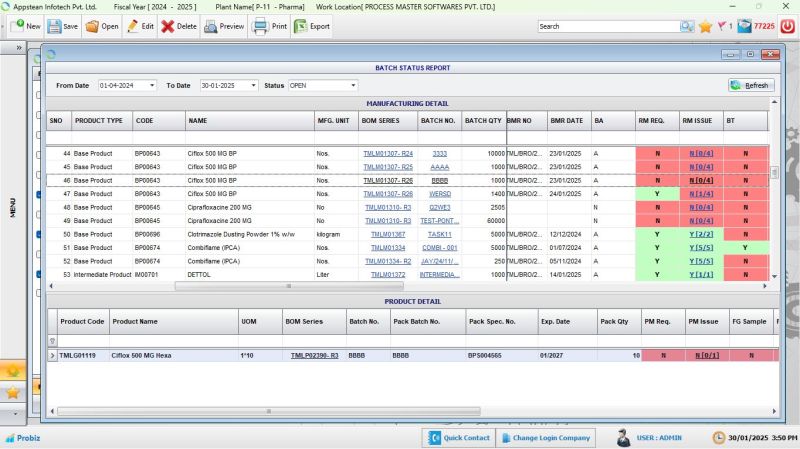Click the Change Login Company button
800x449 pixels.
pyautogui.click(x=546, y=438)
